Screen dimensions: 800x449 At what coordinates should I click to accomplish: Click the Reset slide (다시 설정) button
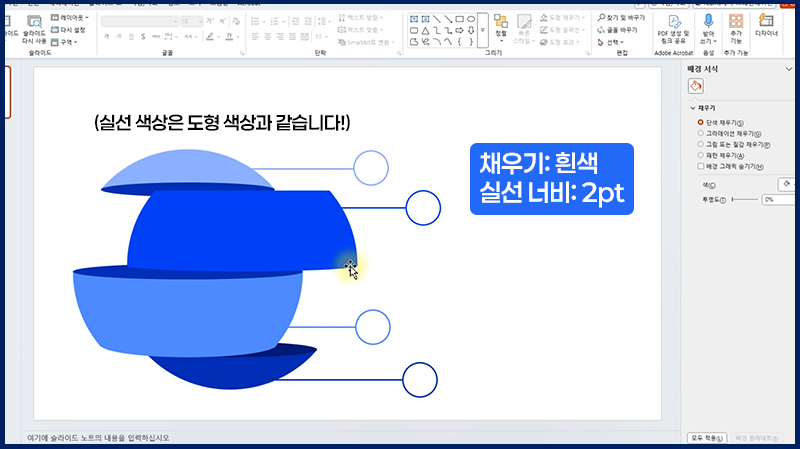coord(68,30)
